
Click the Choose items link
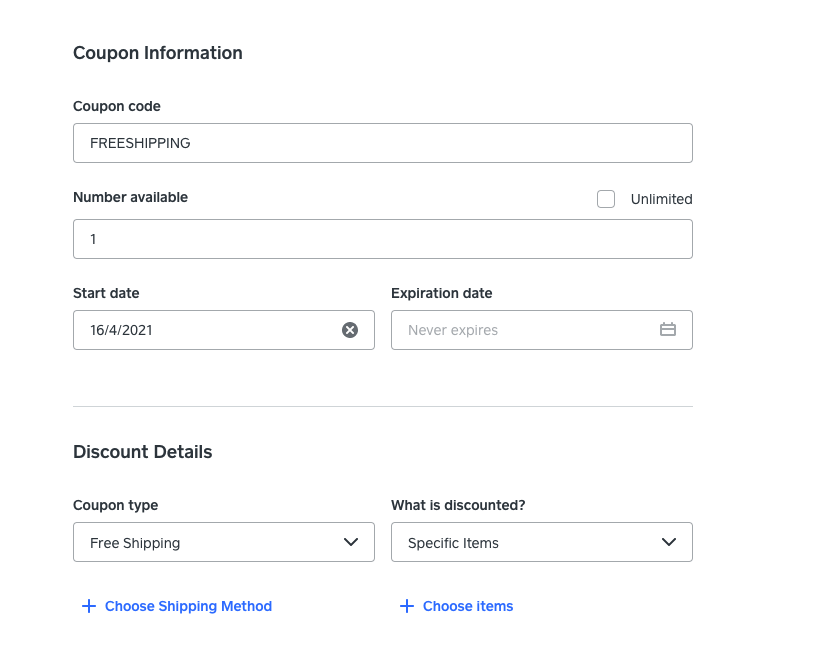[468, 606]
